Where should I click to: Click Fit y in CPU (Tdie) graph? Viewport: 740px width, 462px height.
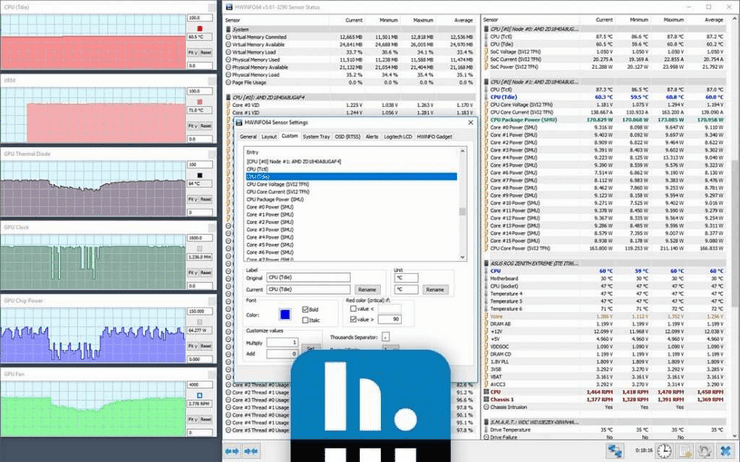click(193, 52)
